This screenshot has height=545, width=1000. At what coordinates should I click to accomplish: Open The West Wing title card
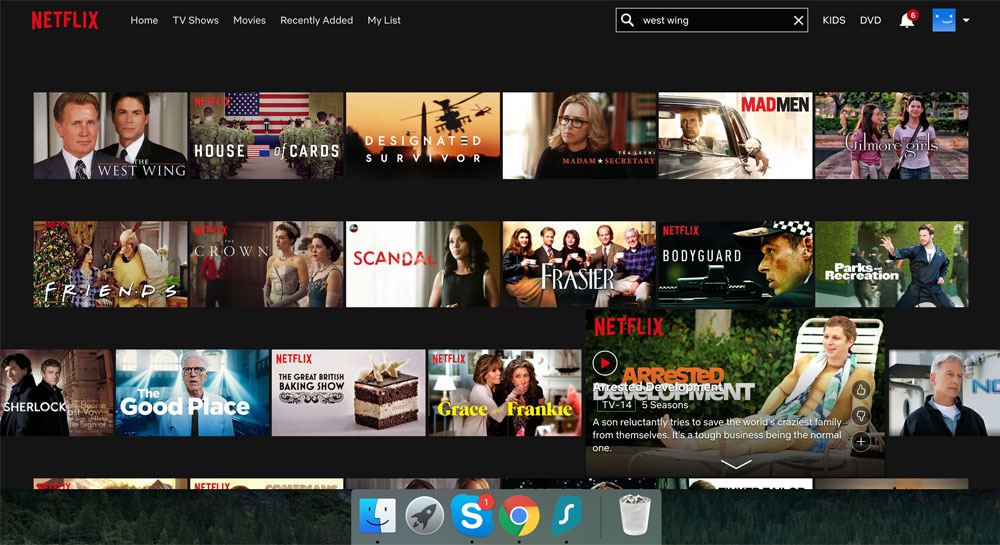pos(110,136)
